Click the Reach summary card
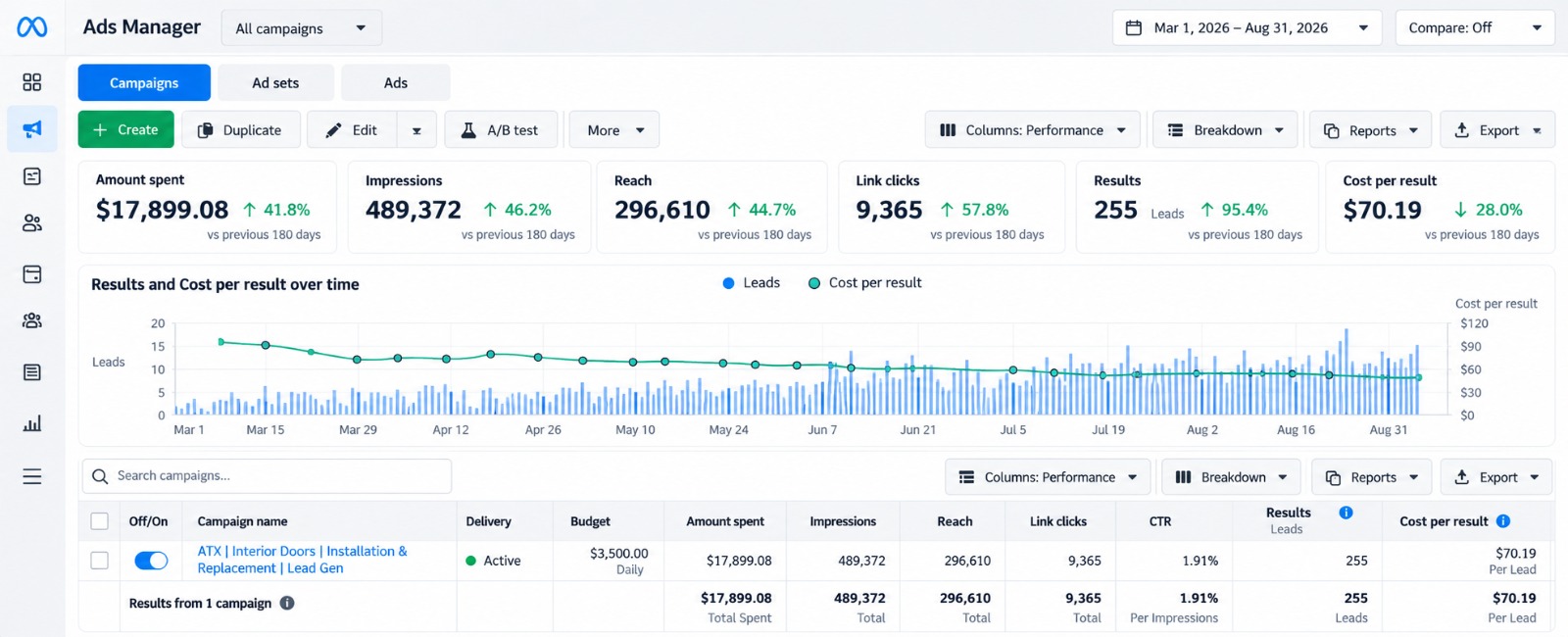1568x637 pixels. [x=711, y=208]
